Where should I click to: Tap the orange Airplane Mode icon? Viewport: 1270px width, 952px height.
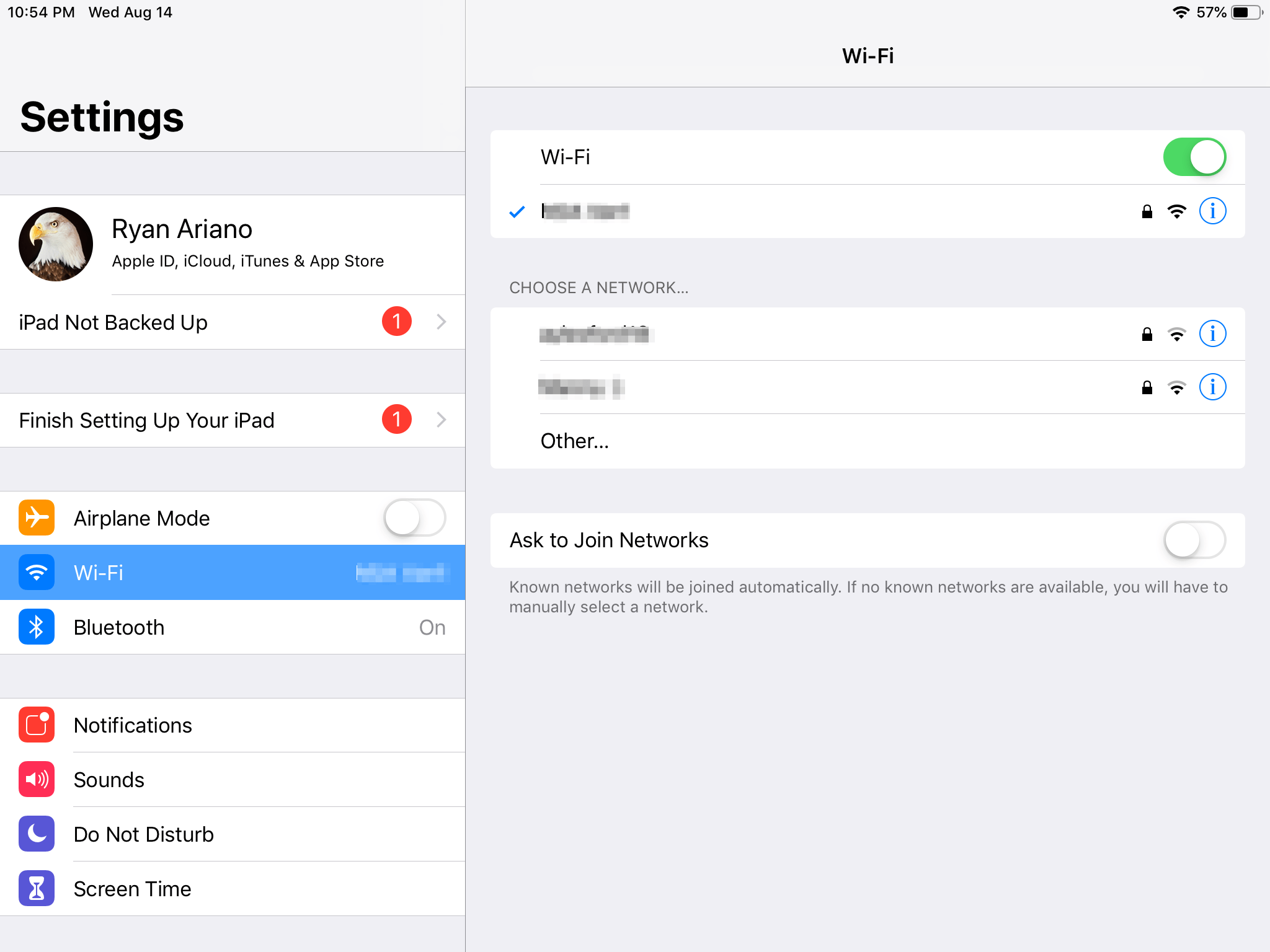(x=37, y=518)
